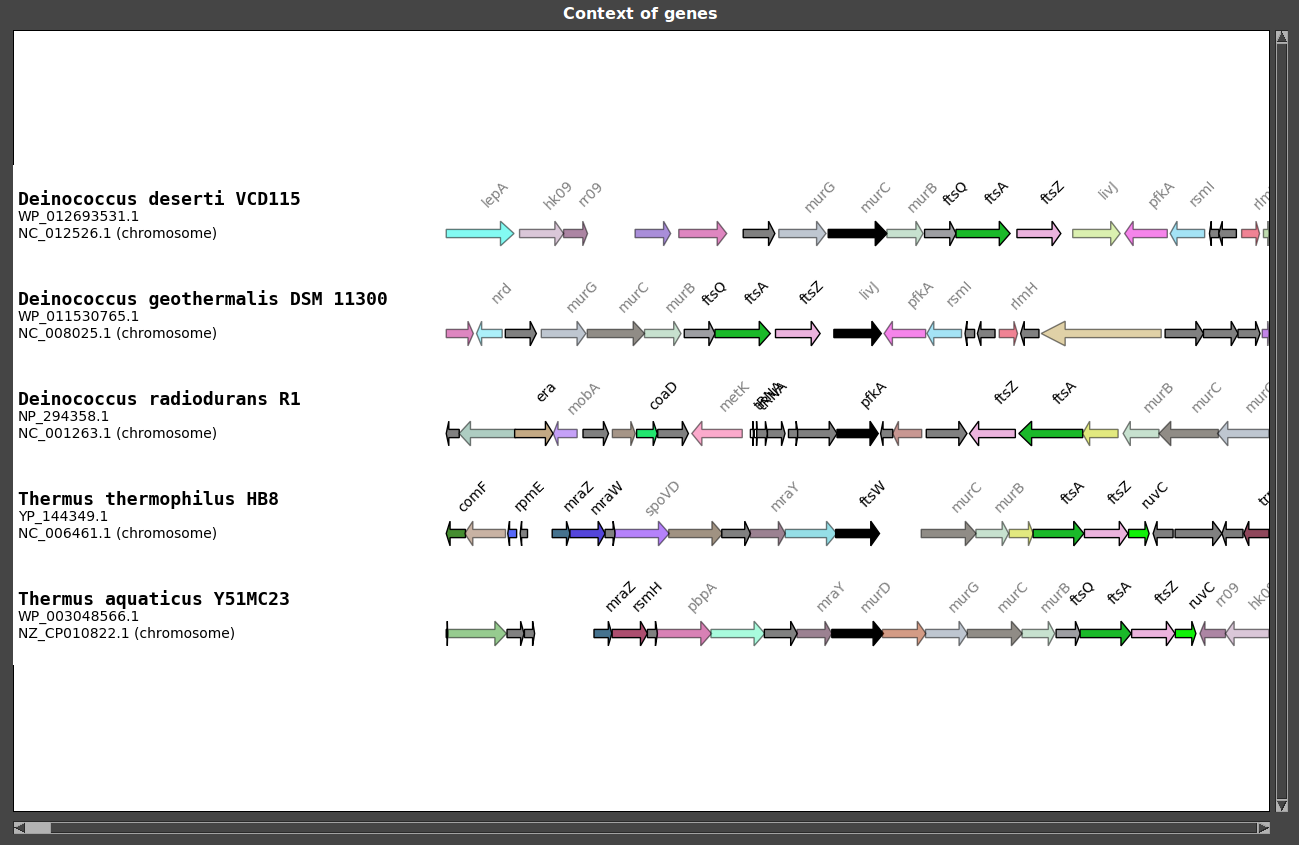1299x845 pixels.
Task: Click the cyan lepA gene arrow in Deinococcus deserti
Action: 479,233
